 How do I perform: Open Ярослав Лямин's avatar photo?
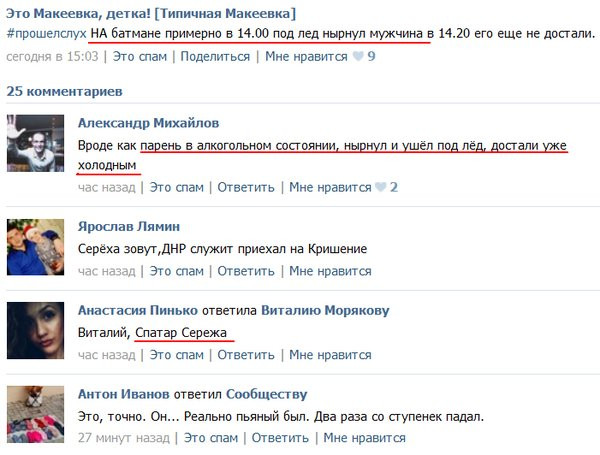click(x=35, y=247)
